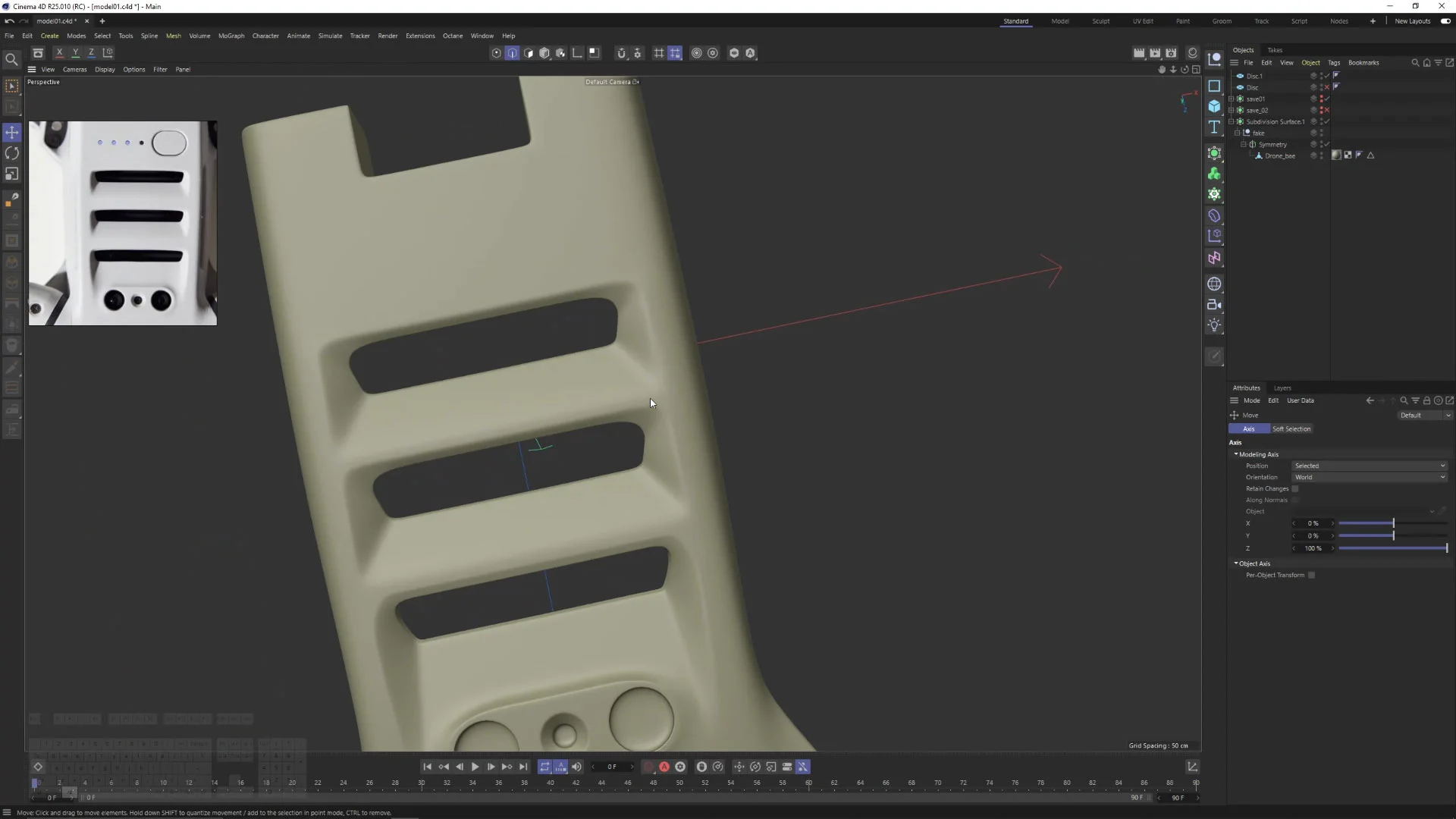Add a Light object from side palette
The height and width of the screenshot is (819, 1456).
1214,325
